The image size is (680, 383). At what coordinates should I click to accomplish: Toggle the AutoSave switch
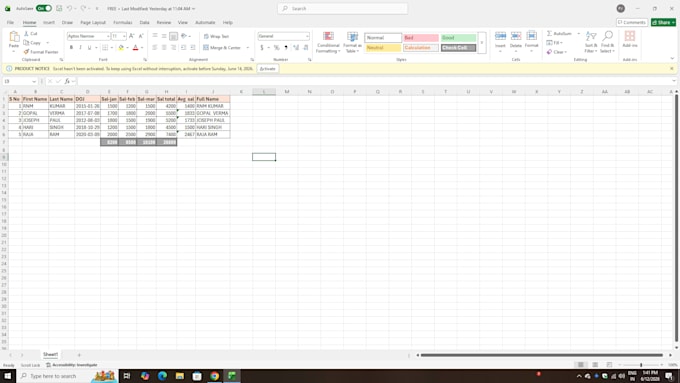43,8
